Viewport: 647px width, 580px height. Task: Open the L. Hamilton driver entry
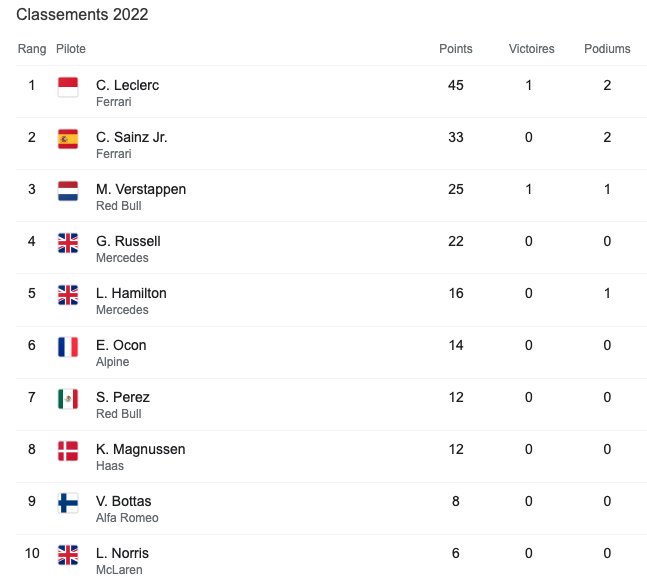click(131, 293)
